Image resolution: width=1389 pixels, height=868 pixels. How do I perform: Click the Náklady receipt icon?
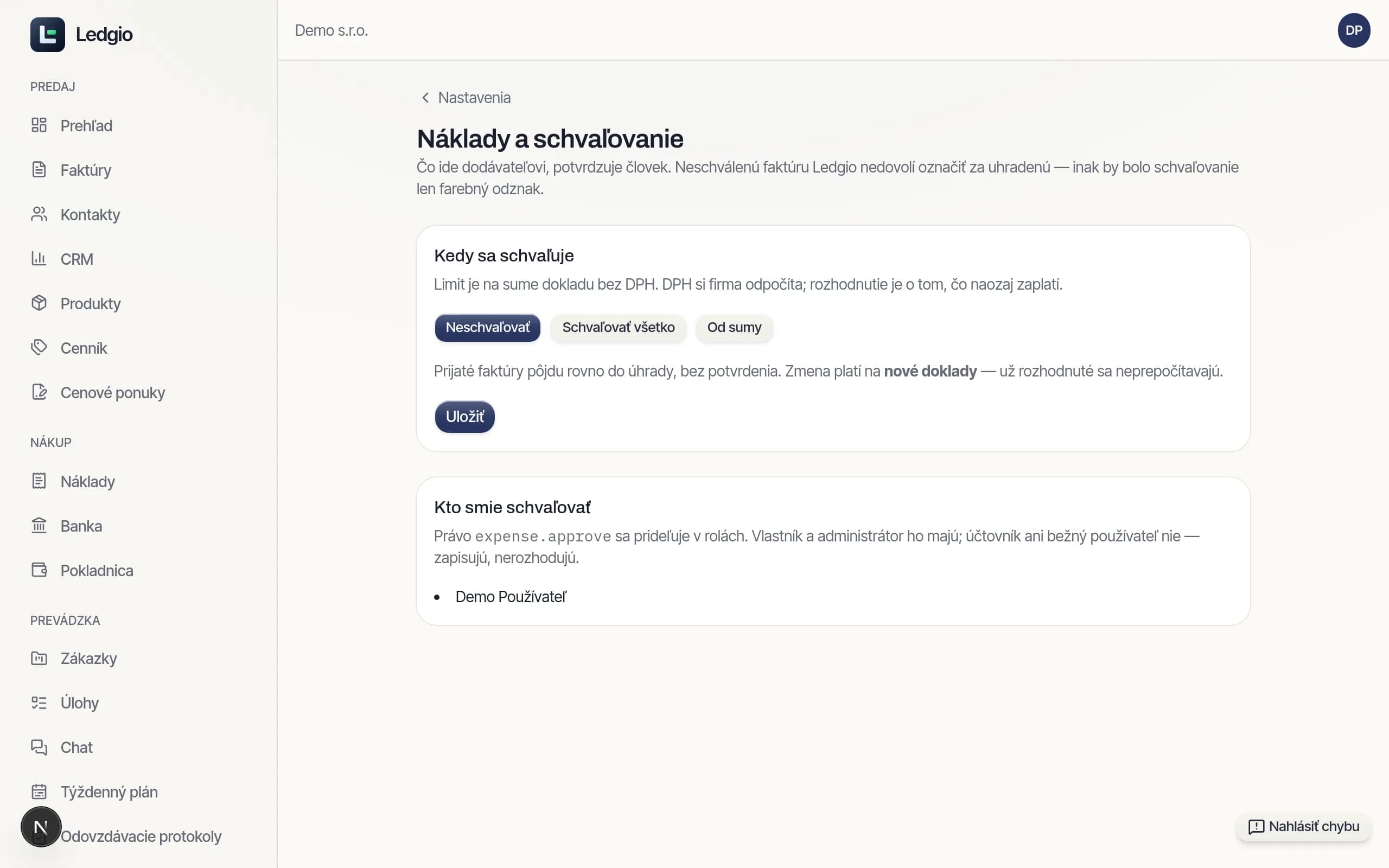pos(39,481)
